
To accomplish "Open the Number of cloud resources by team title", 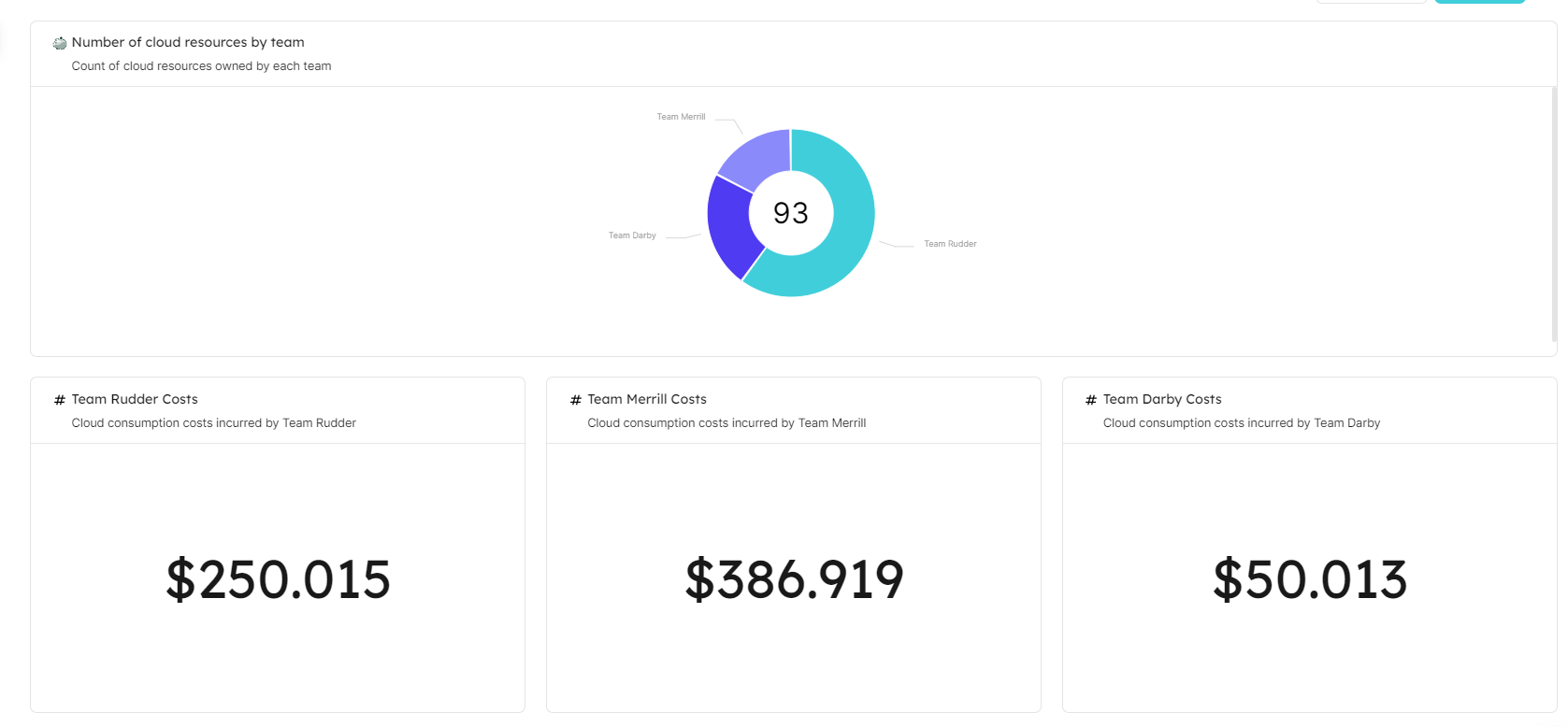I will tap(188, 42).
